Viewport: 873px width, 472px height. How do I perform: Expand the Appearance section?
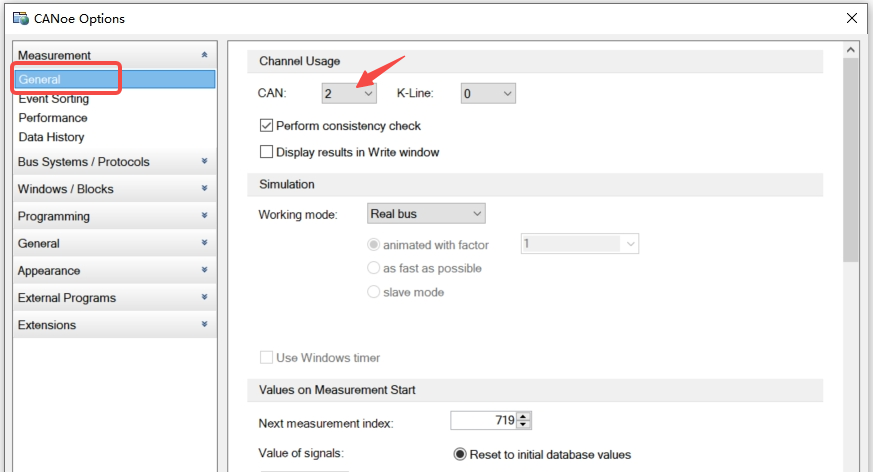114,271
